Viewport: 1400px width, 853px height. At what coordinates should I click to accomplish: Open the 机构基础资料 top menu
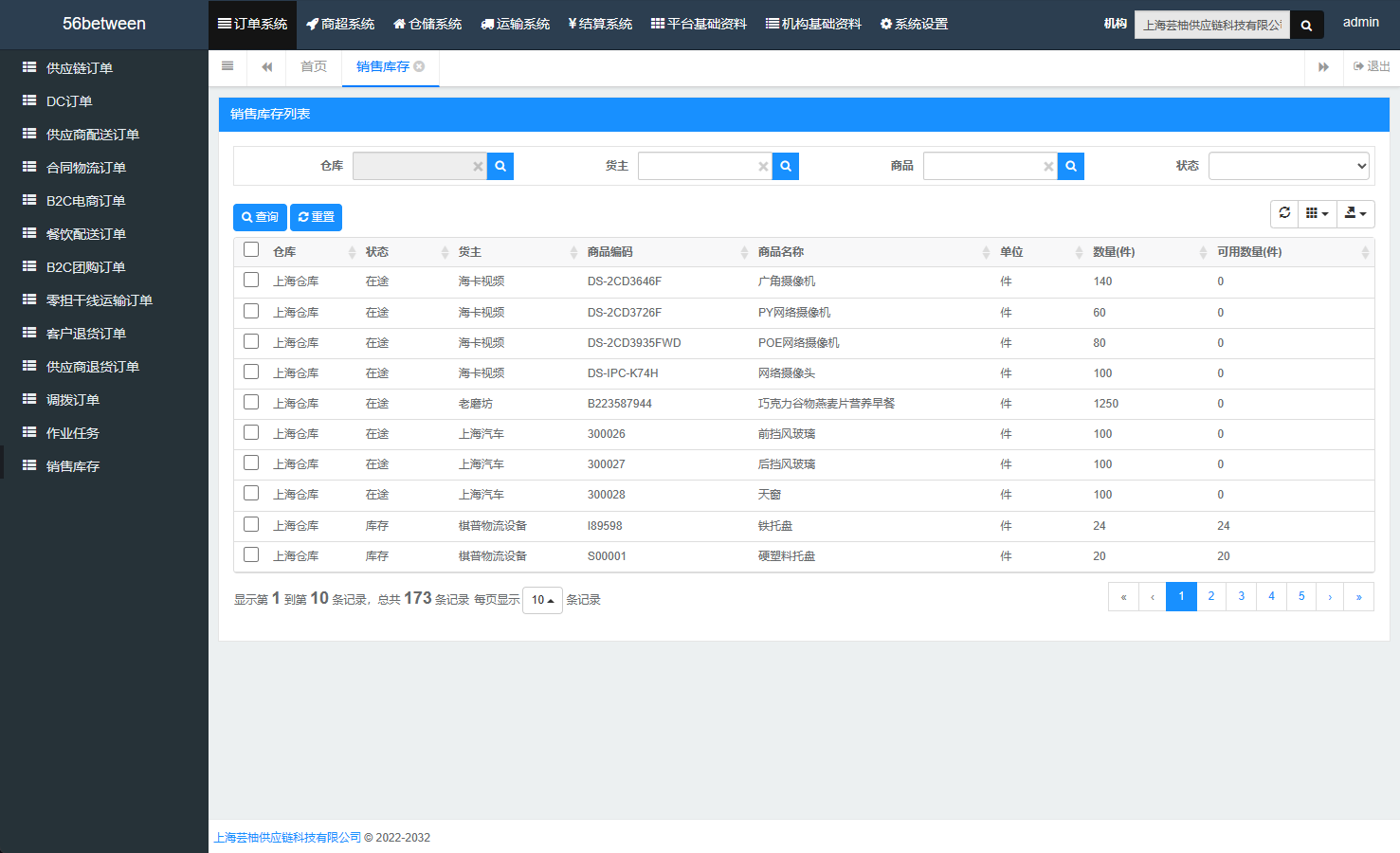click(813, 24)
